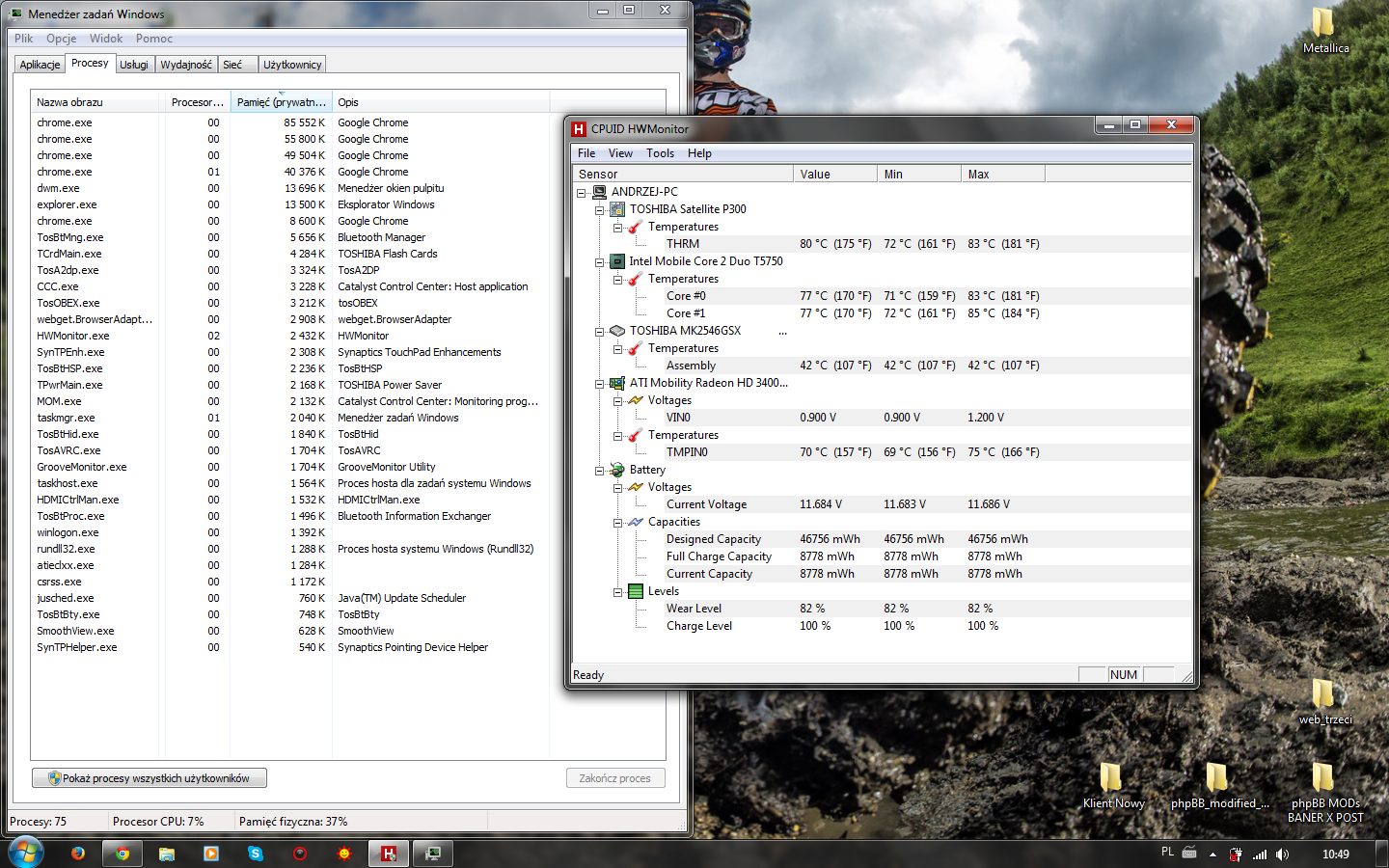Collapse the TOSHIBA Satellite P300 node
The height and width of the screenshot is (868, 1389).
pos(599,210)
